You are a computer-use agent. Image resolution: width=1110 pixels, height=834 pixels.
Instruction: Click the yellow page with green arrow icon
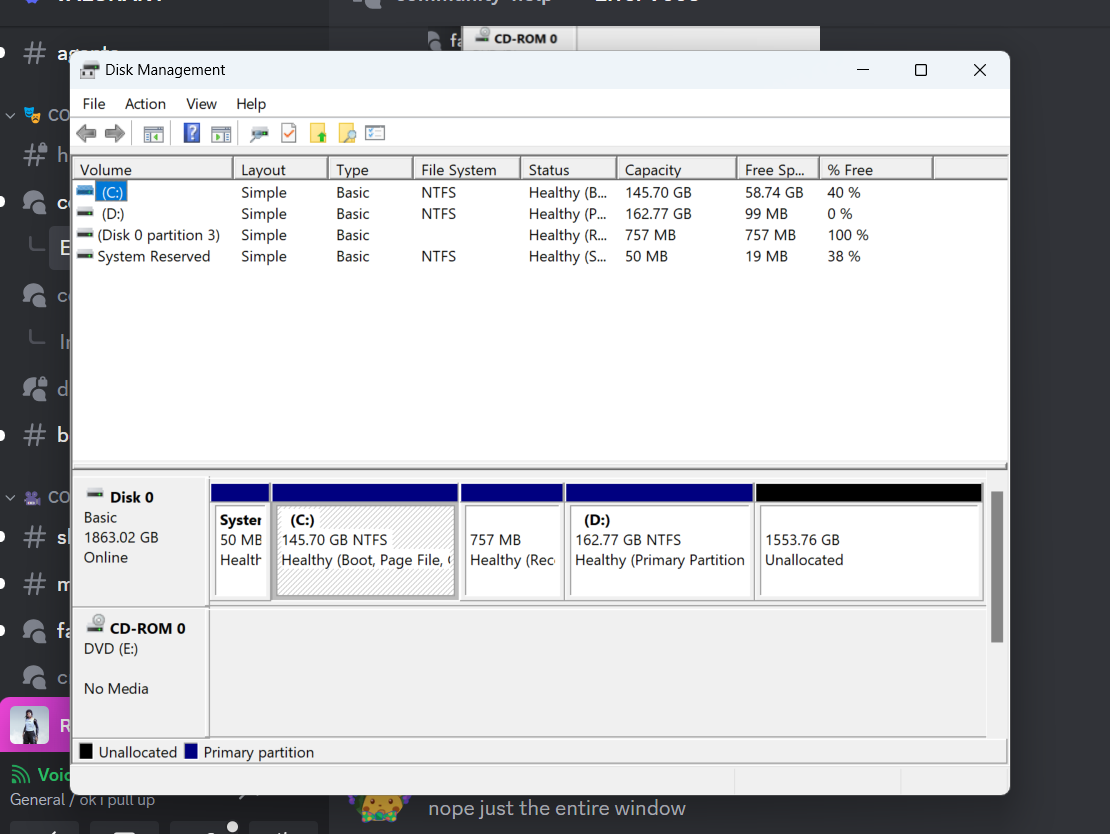click(x=318, y=133)
